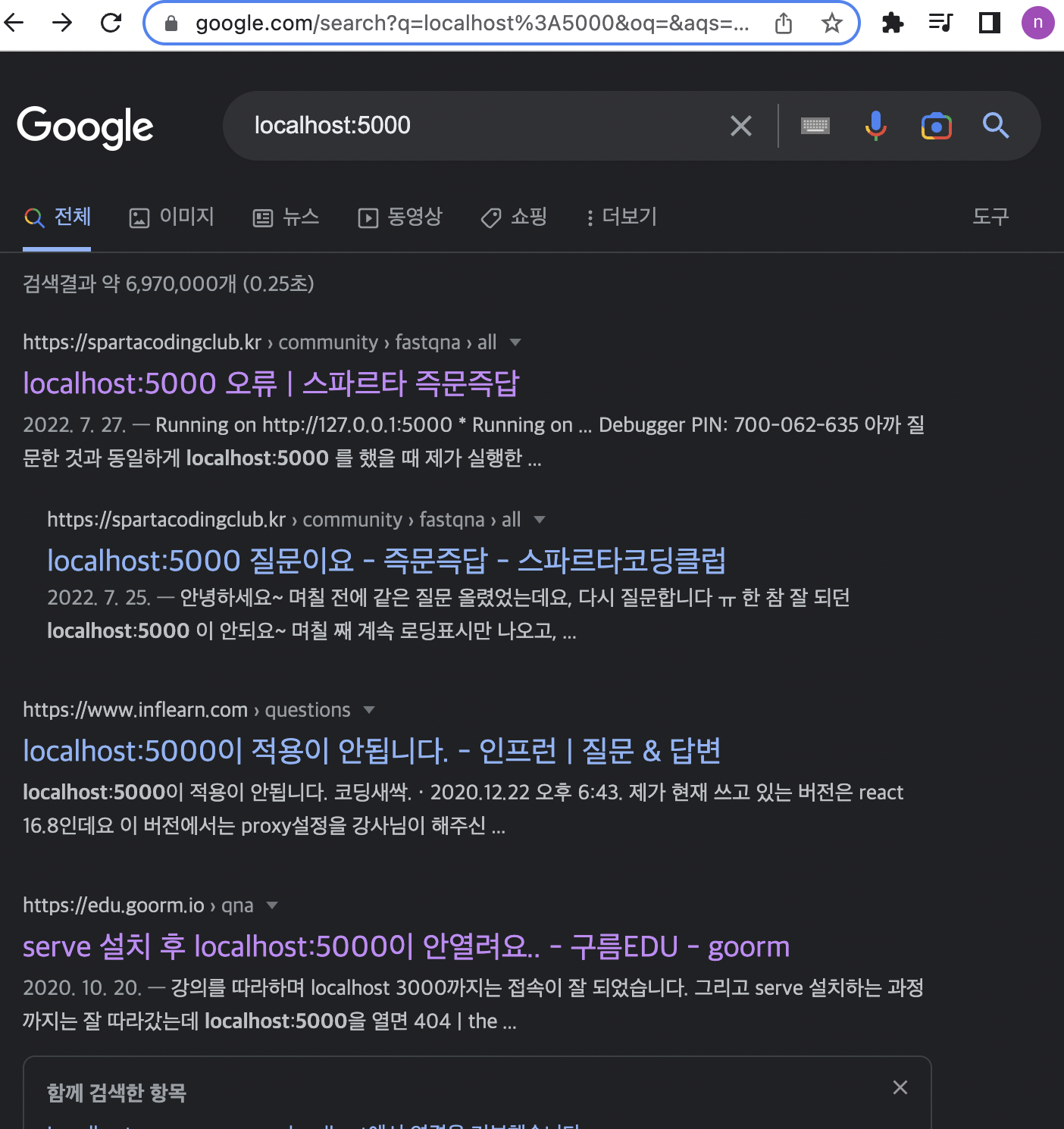Image resolution: width=1064 pixels, height=1129 pixels.
Task: Toggle the browser side panel icon
Action: [x=989, y=23]
